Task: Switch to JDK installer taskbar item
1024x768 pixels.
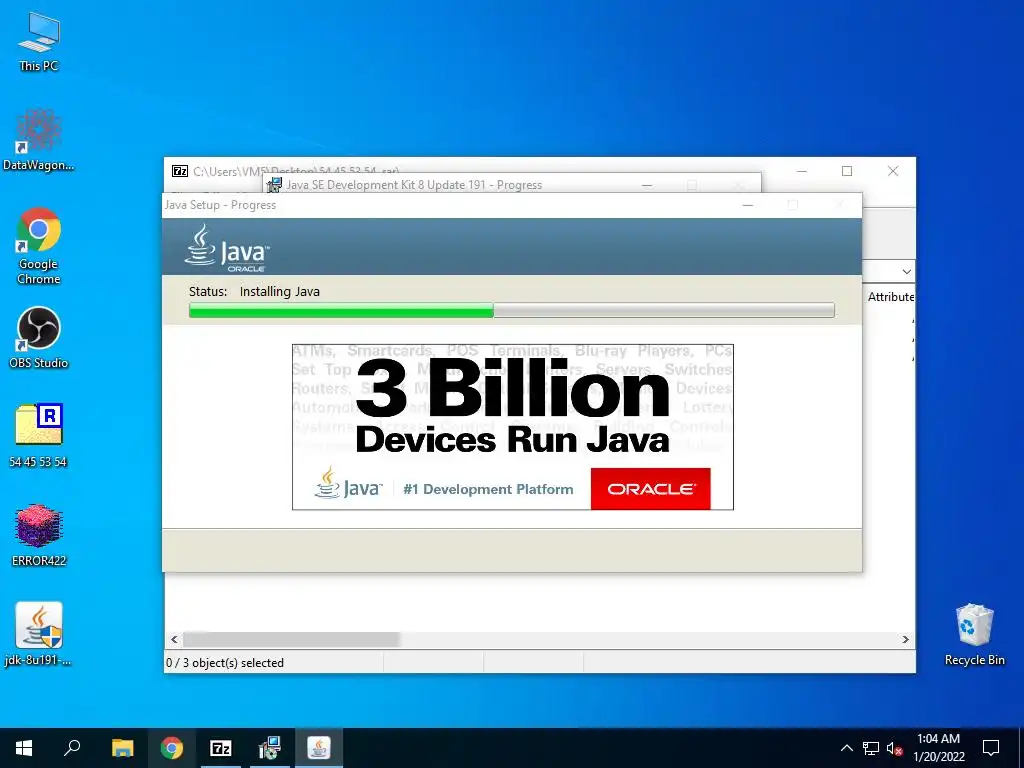Action: click(270, 748)
